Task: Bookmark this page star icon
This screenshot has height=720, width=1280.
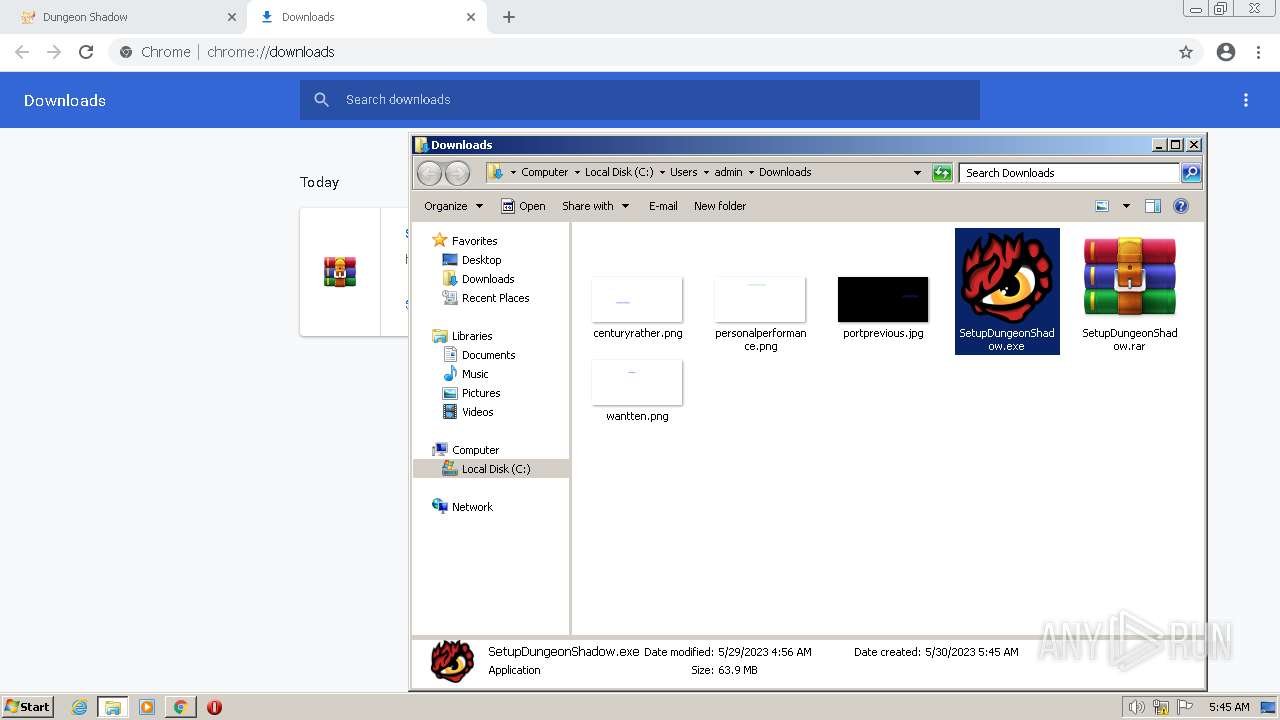Action: pyautogui.click(x=1186, y=52)
